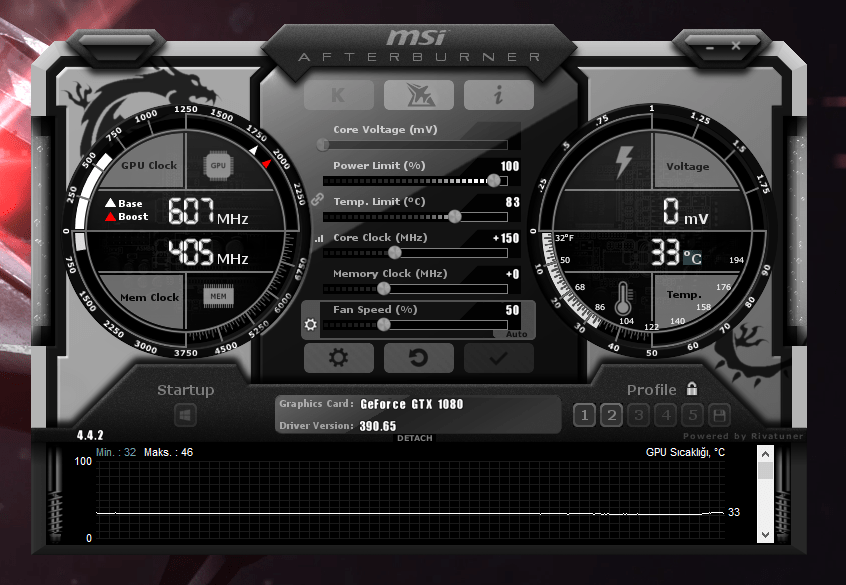Click the Core Clock value +150

point(506,238)
